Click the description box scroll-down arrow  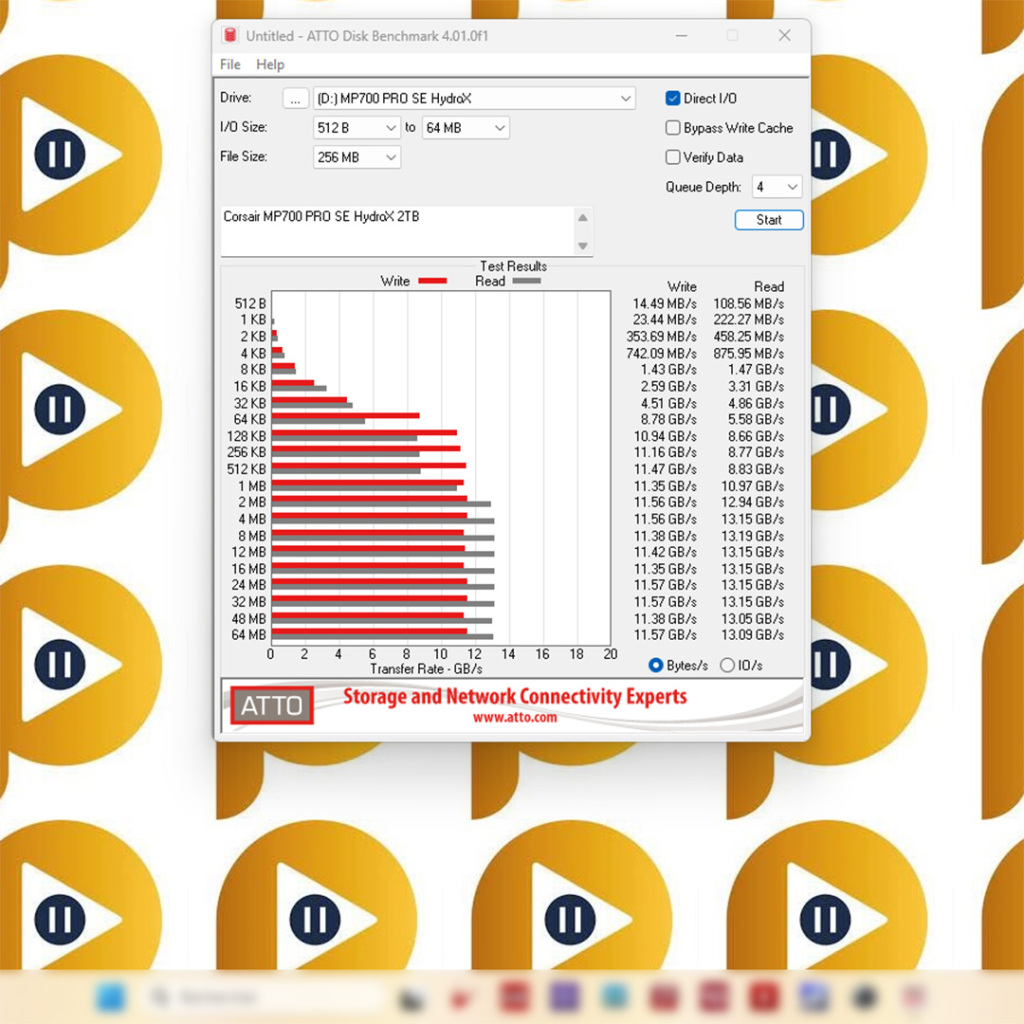pyautogui.click(x=583, y=246)
